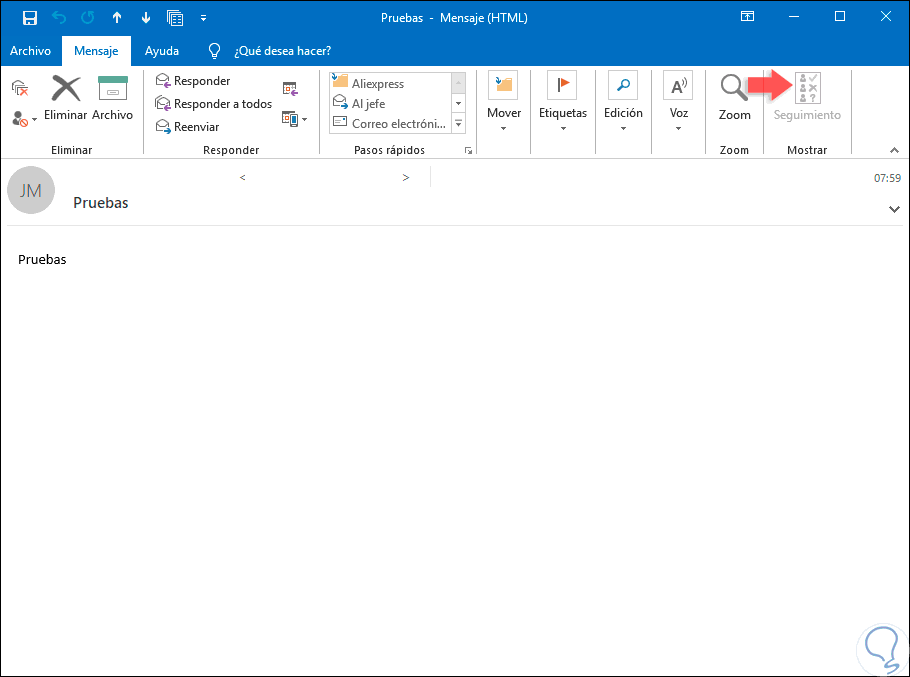Click the Save icon in quick access toolbar
910x677 pixels.
(x=30, y=17)
